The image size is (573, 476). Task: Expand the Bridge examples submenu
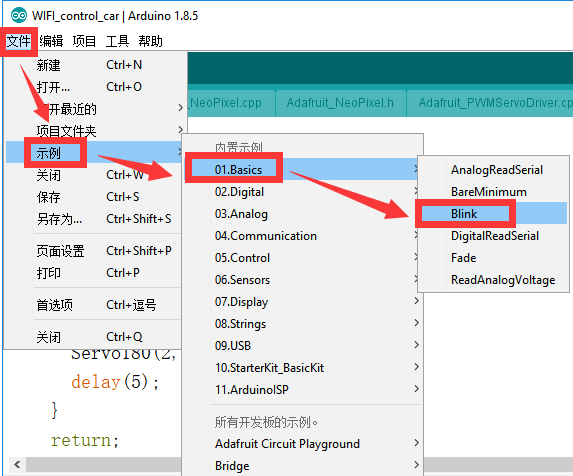coord(303,465)
